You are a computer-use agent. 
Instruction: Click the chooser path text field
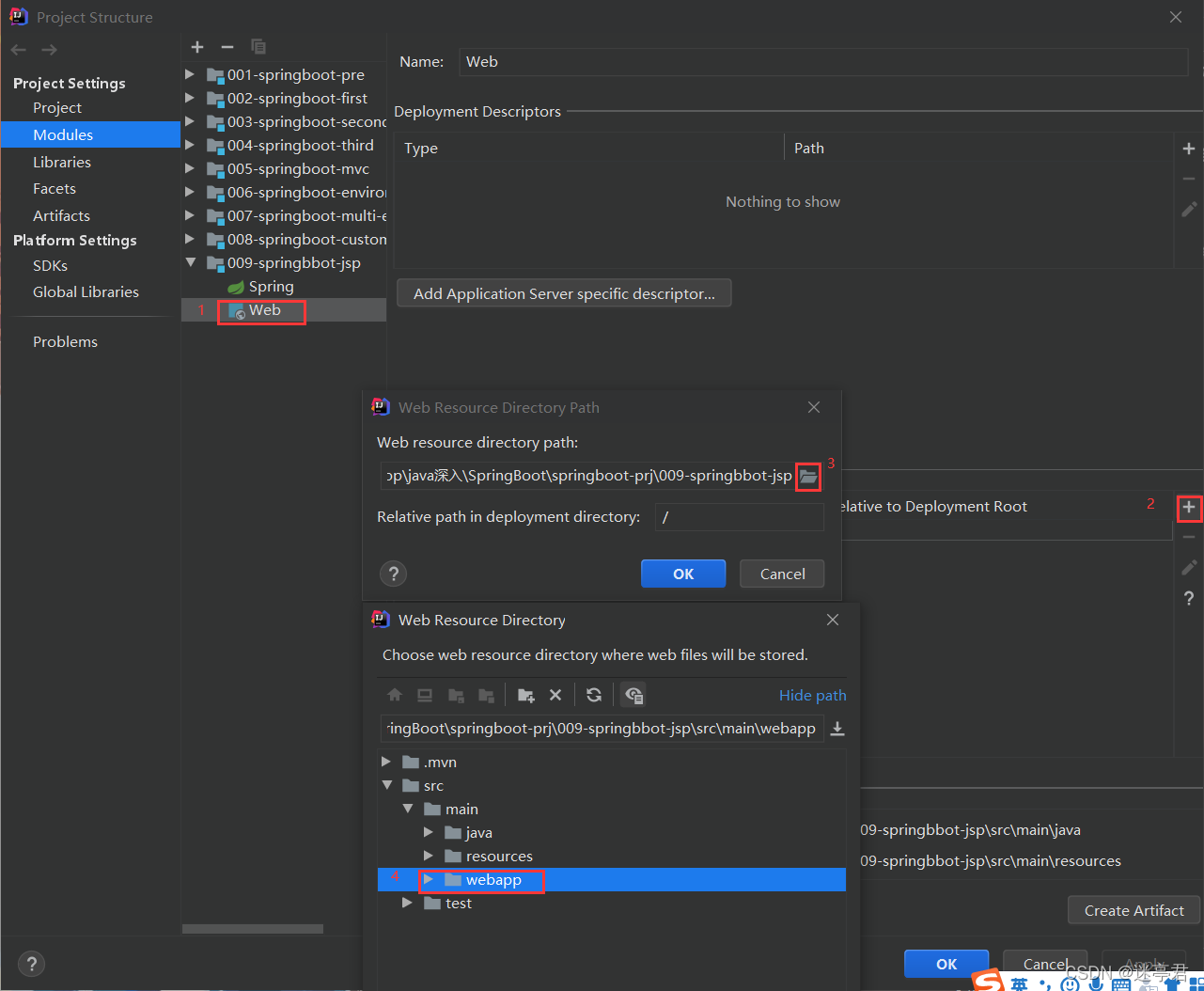(602, 729)
